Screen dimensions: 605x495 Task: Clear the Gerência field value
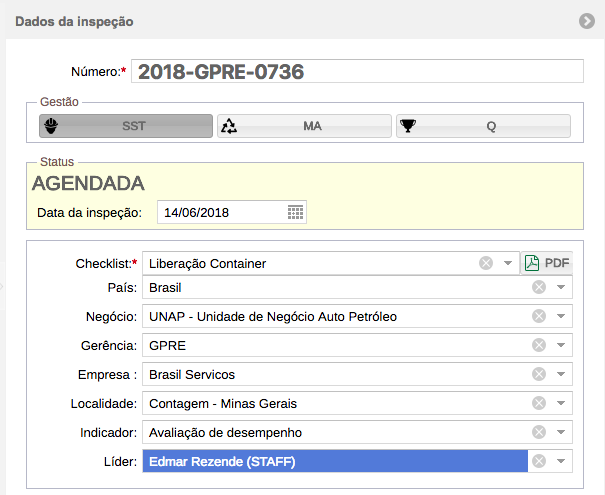coord(539,345)
